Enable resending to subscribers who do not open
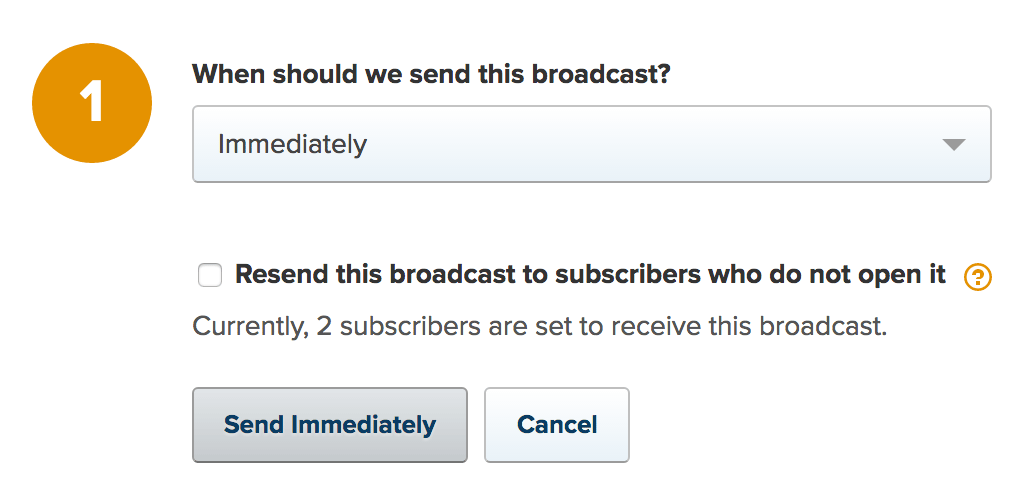The image size is (1026, 502). [x=210, y=275]
